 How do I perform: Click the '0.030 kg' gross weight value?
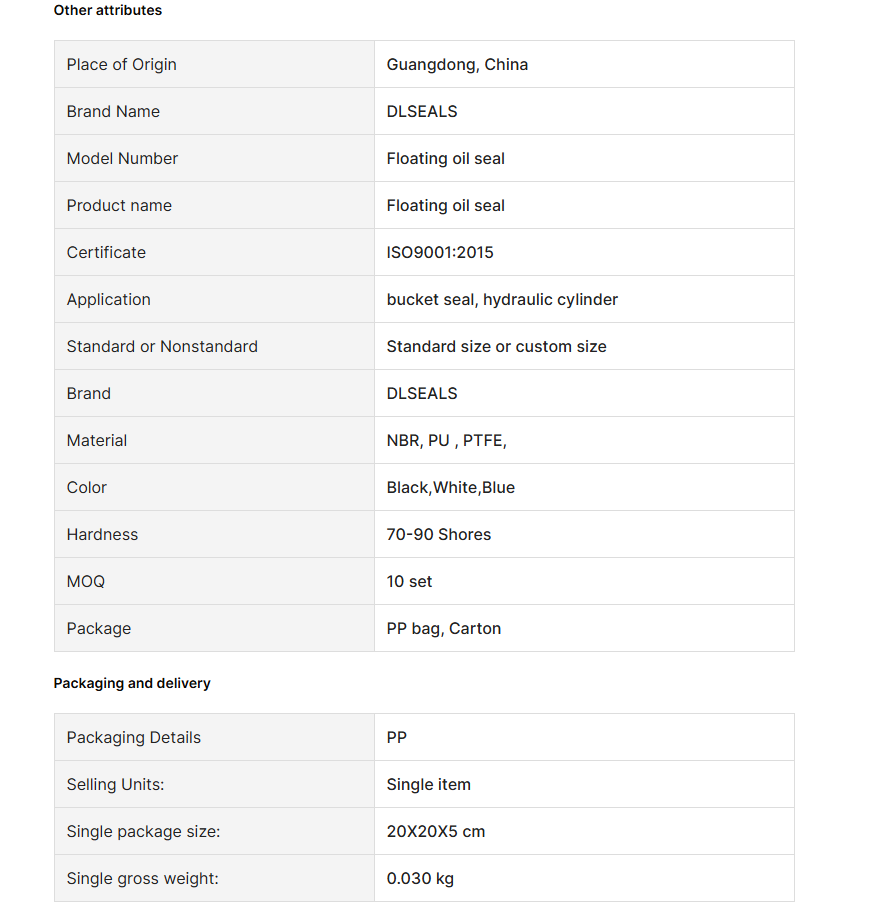pos(420,878)
